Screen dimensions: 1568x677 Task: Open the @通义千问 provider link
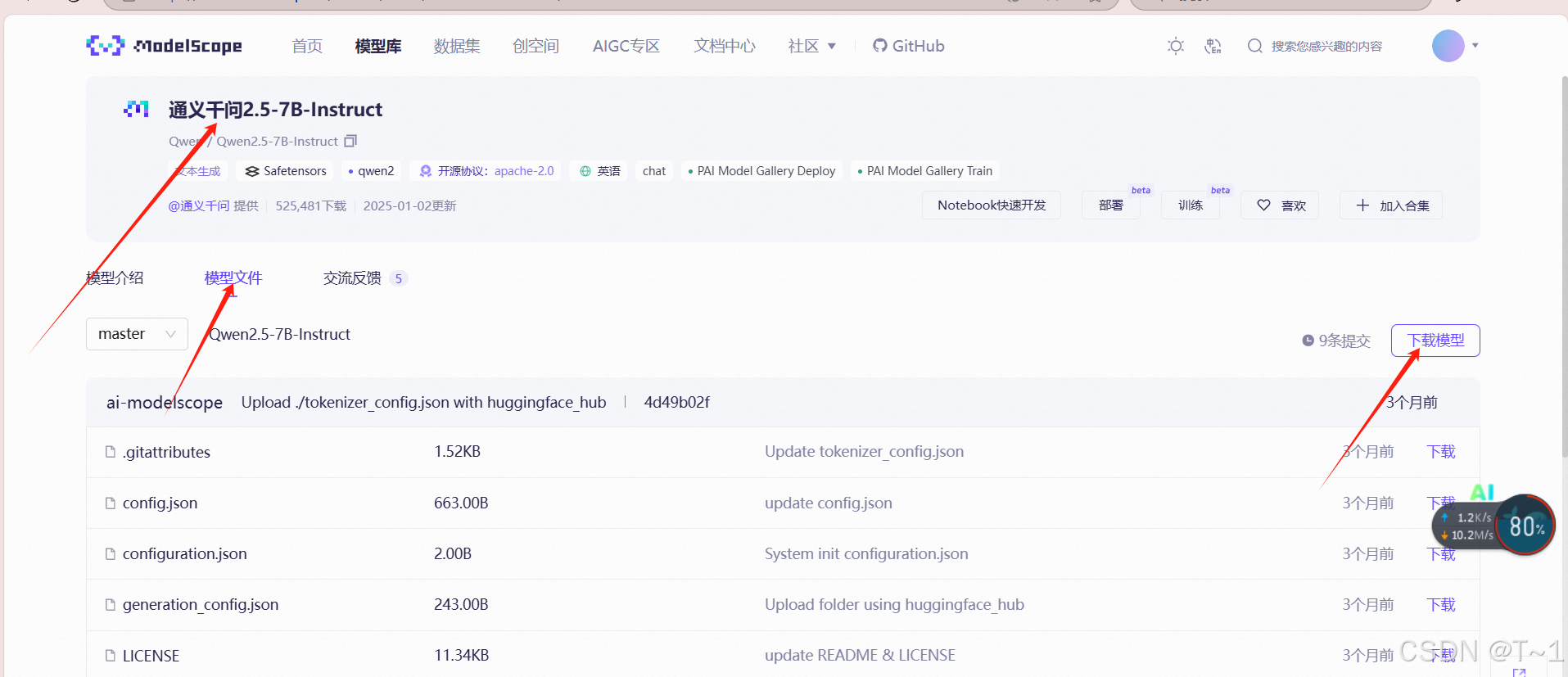(x=199, y=205)
